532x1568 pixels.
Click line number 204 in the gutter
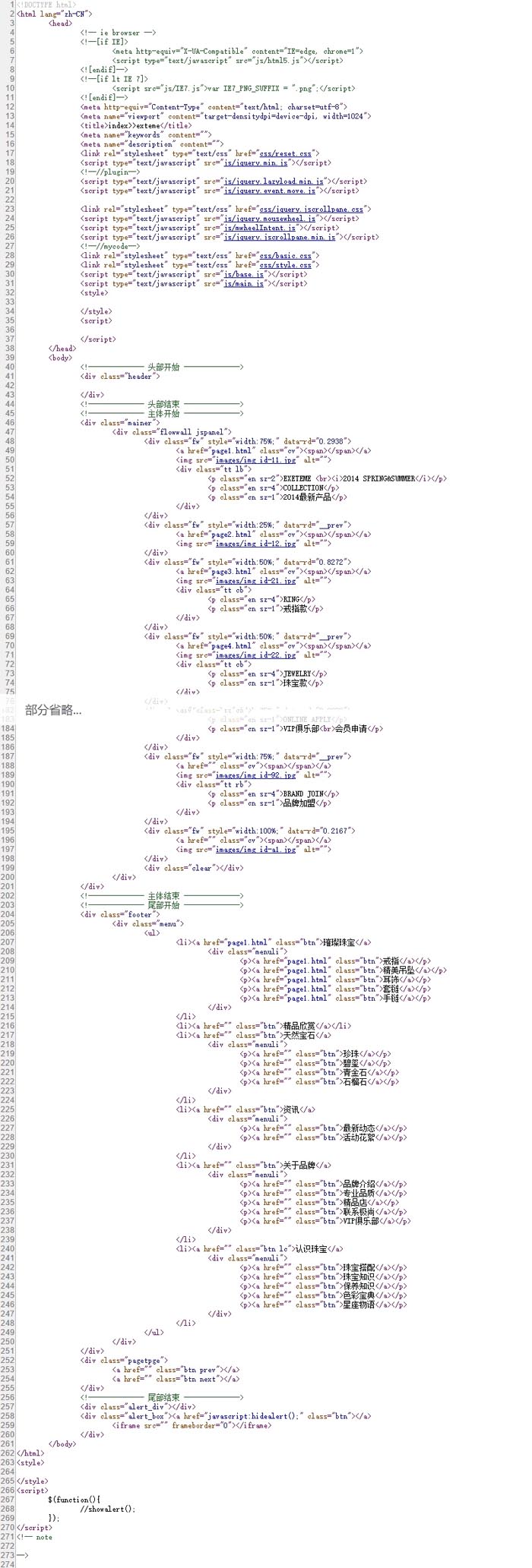(x=8, y=914)
